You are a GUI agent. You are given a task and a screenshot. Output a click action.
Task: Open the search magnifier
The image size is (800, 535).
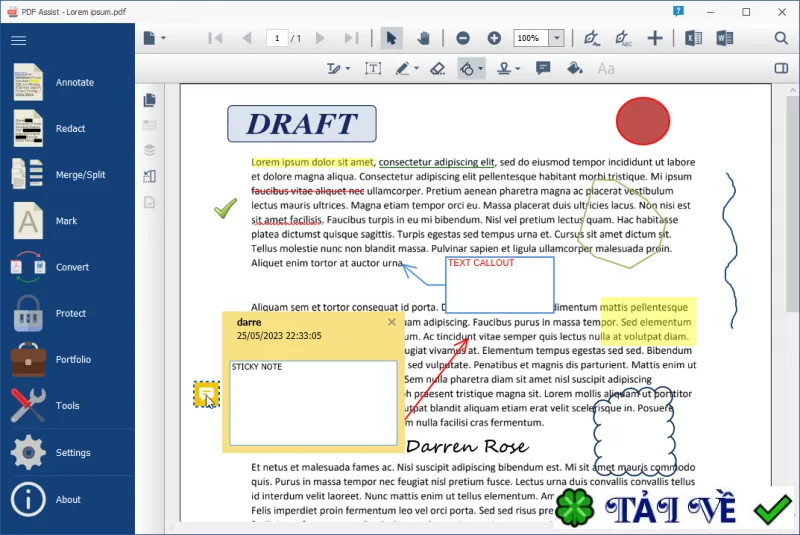[781, 38]
